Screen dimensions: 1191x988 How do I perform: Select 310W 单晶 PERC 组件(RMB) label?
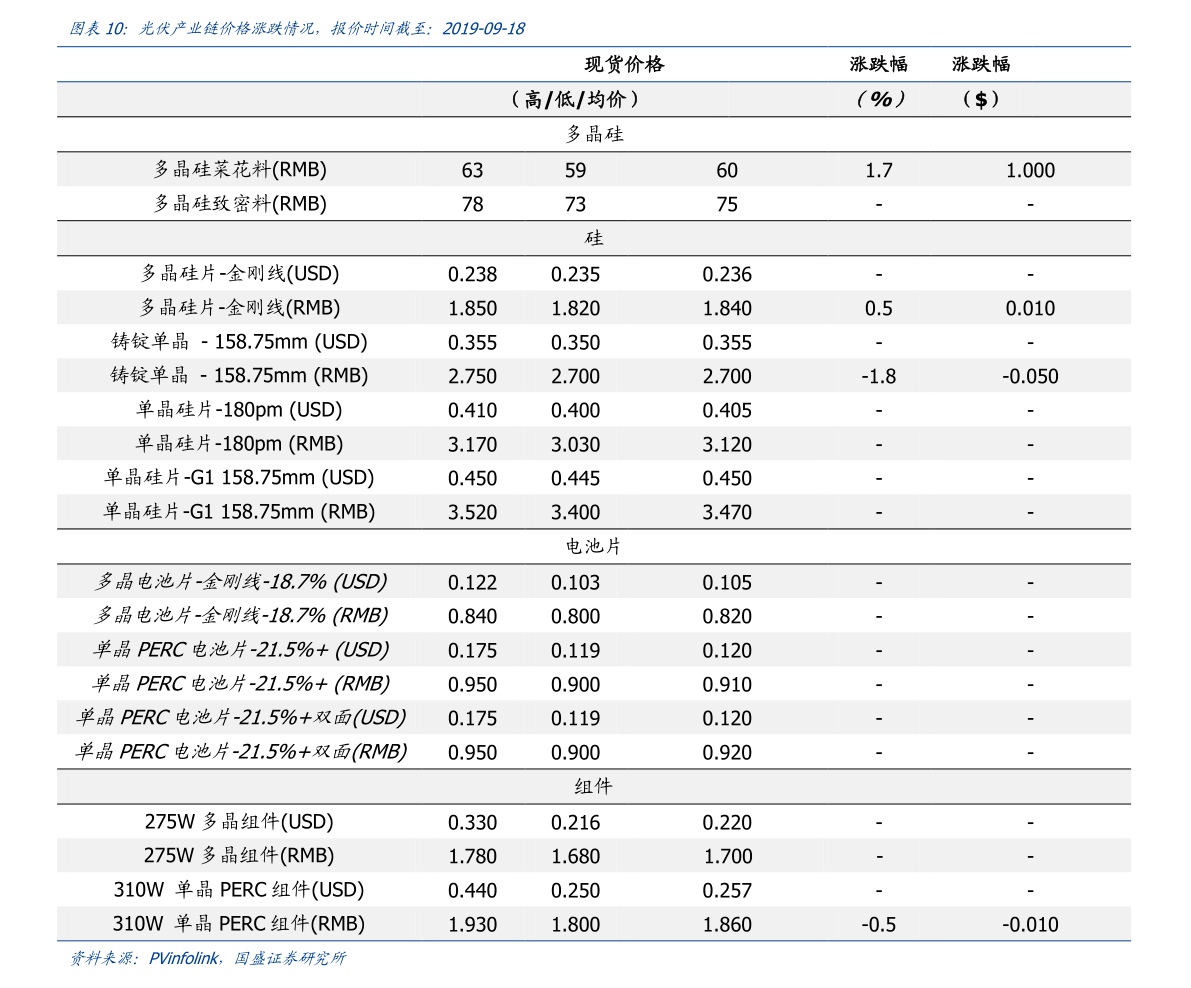point(239,924)
